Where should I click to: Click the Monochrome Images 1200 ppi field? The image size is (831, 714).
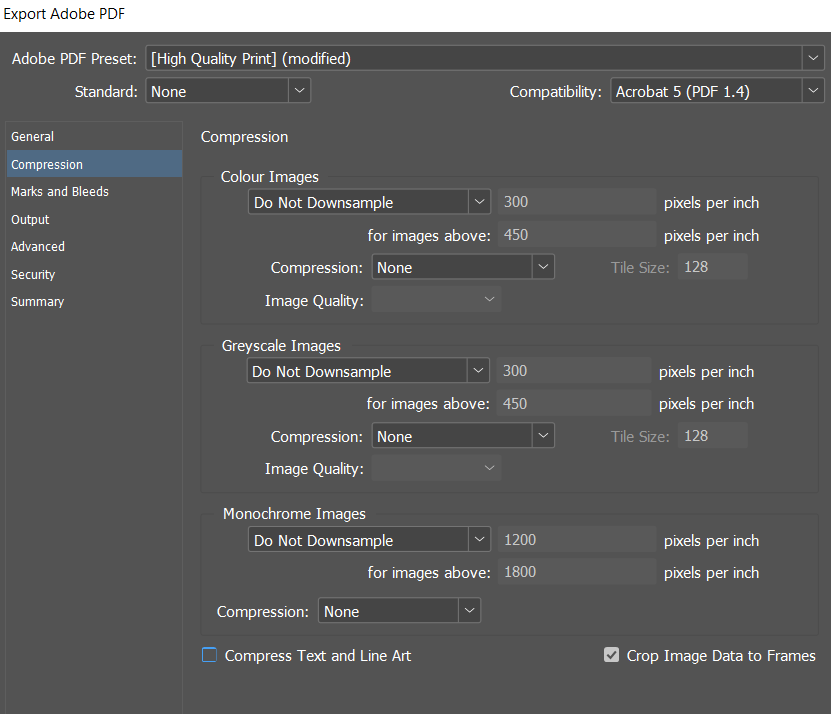coord(576,541)
